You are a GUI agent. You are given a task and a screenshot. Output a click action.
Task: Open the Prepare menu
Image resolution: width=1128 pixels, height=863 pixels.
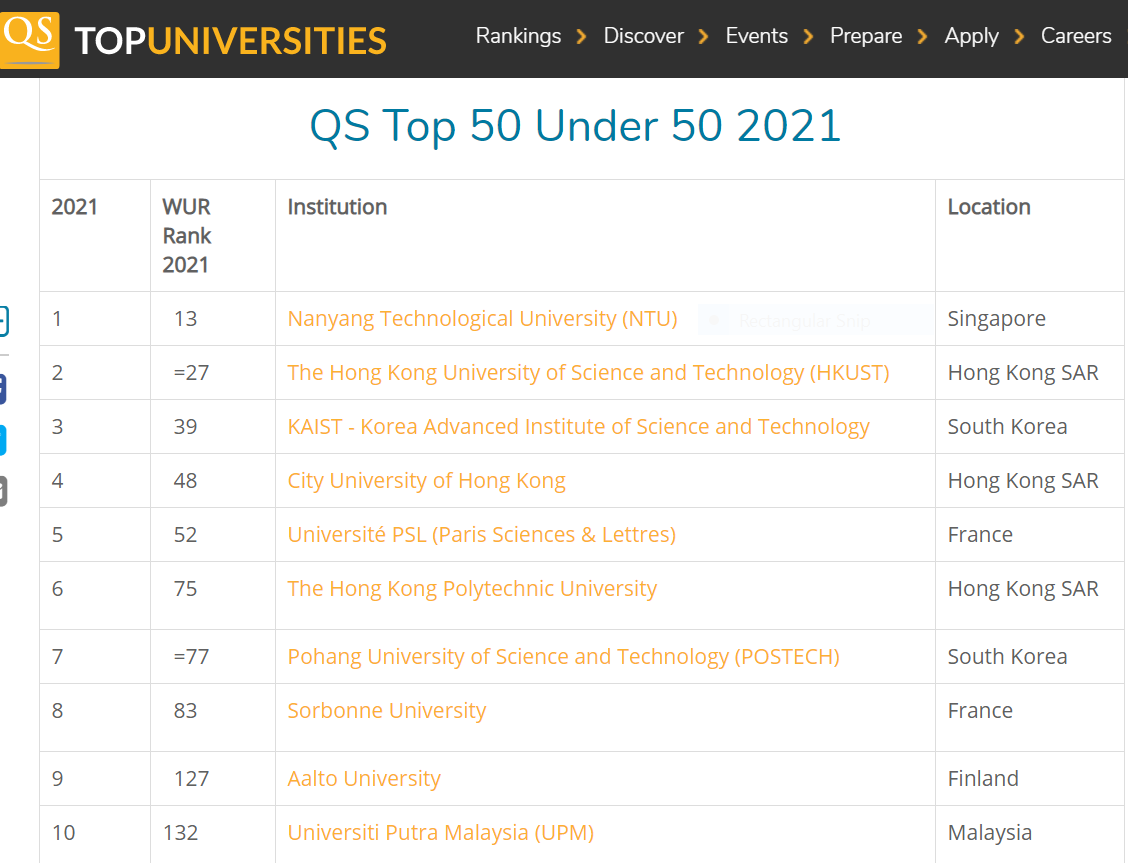[x=865, y=36]
